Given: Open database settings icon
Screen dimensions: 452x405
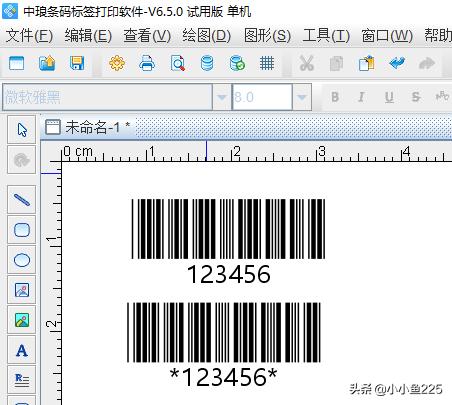Looking at the screenshot, I should pyautogui.click(x=207, y=63).
